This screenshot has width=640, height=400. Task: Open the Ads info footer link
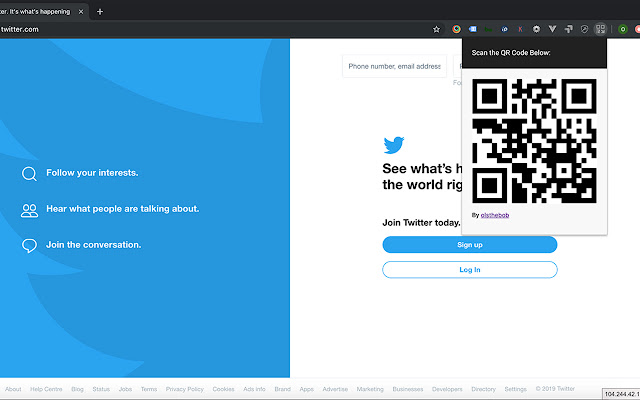(254, 389)
